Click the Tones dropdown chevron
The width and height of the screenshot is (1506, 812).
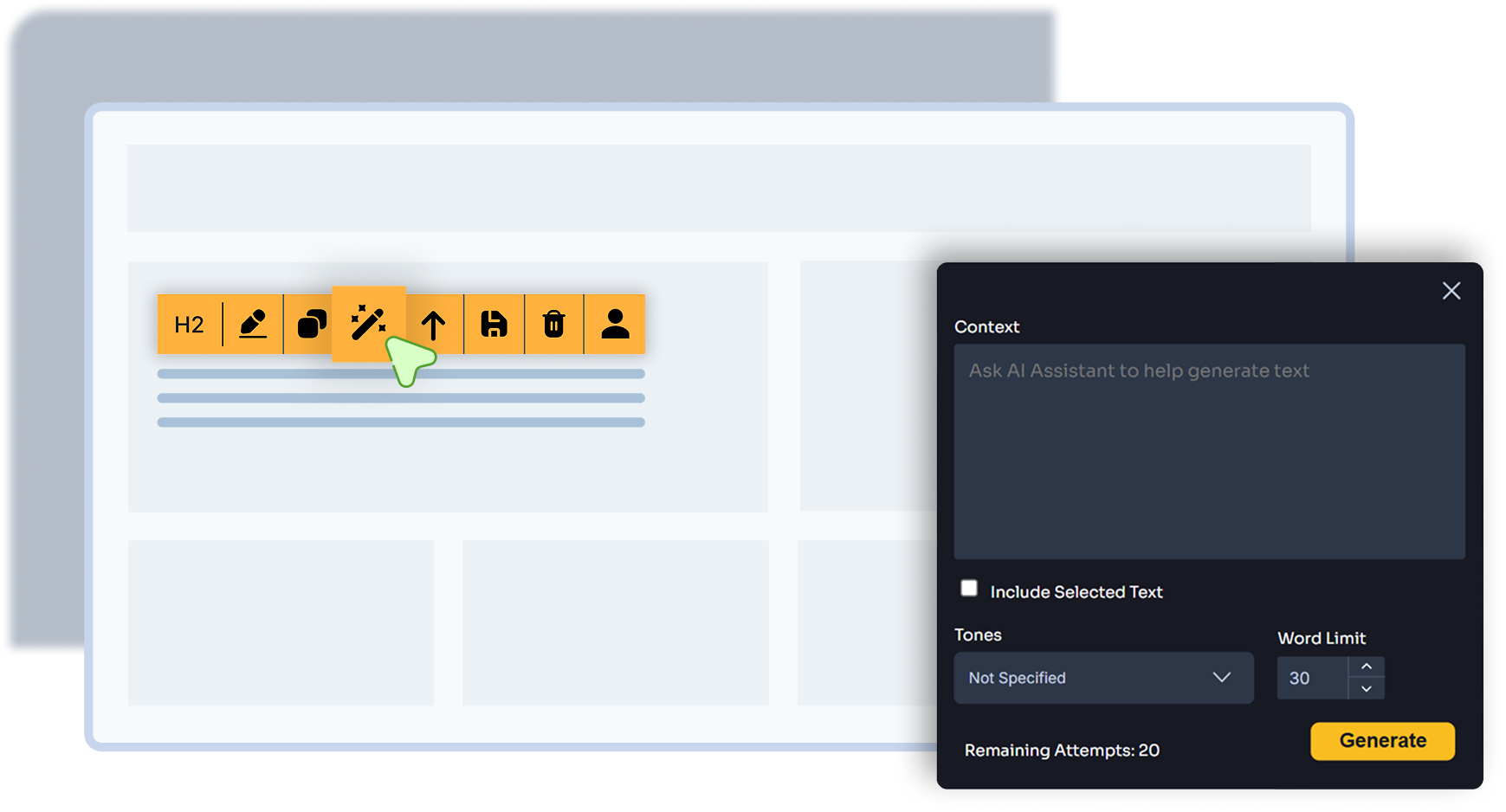tap(1222, 678)
